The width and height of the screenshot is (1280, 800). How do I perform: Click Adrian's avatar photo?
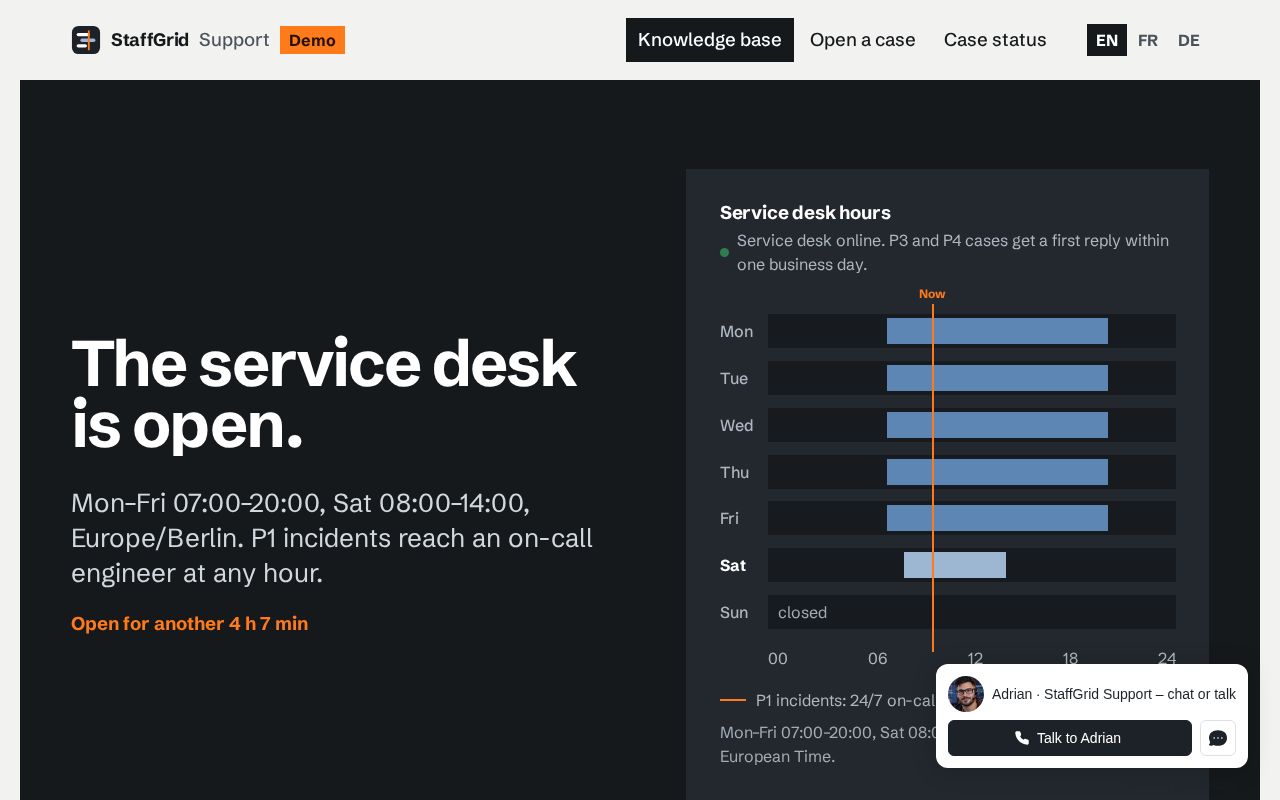click(966, 694)
